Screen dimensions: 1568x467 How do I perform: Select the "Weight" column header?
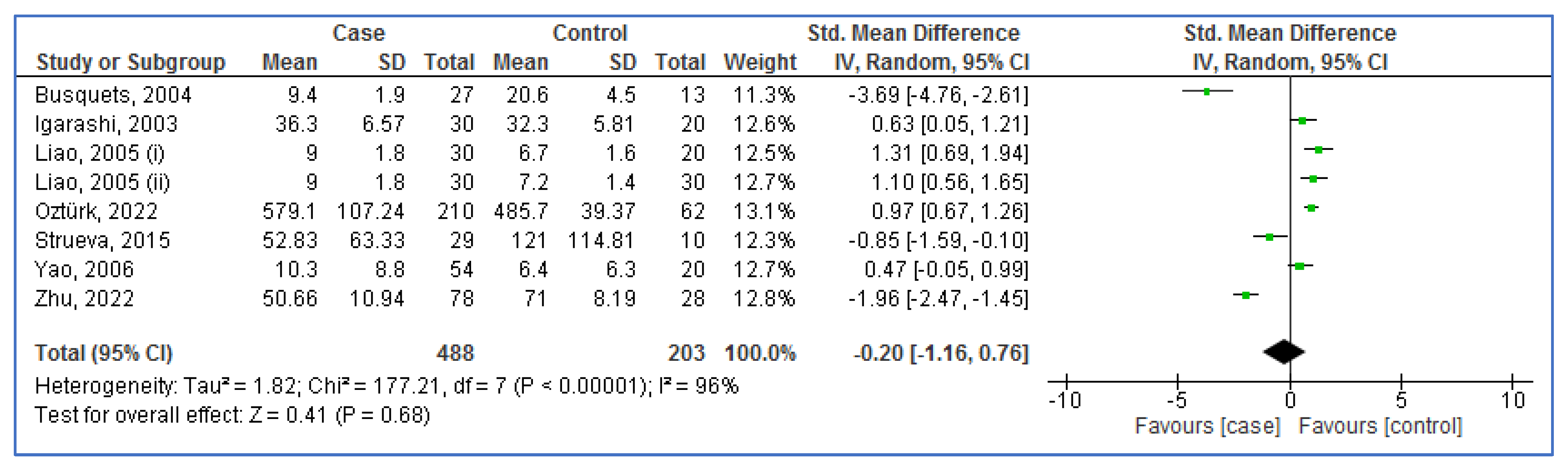[760, 62]
